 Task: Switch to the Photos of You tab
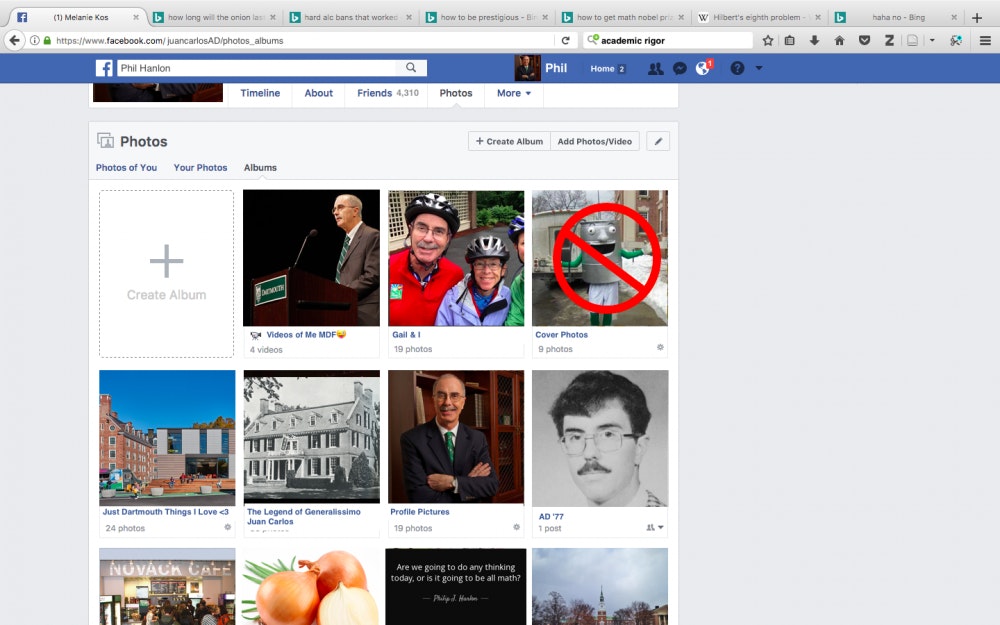point(126,168)
